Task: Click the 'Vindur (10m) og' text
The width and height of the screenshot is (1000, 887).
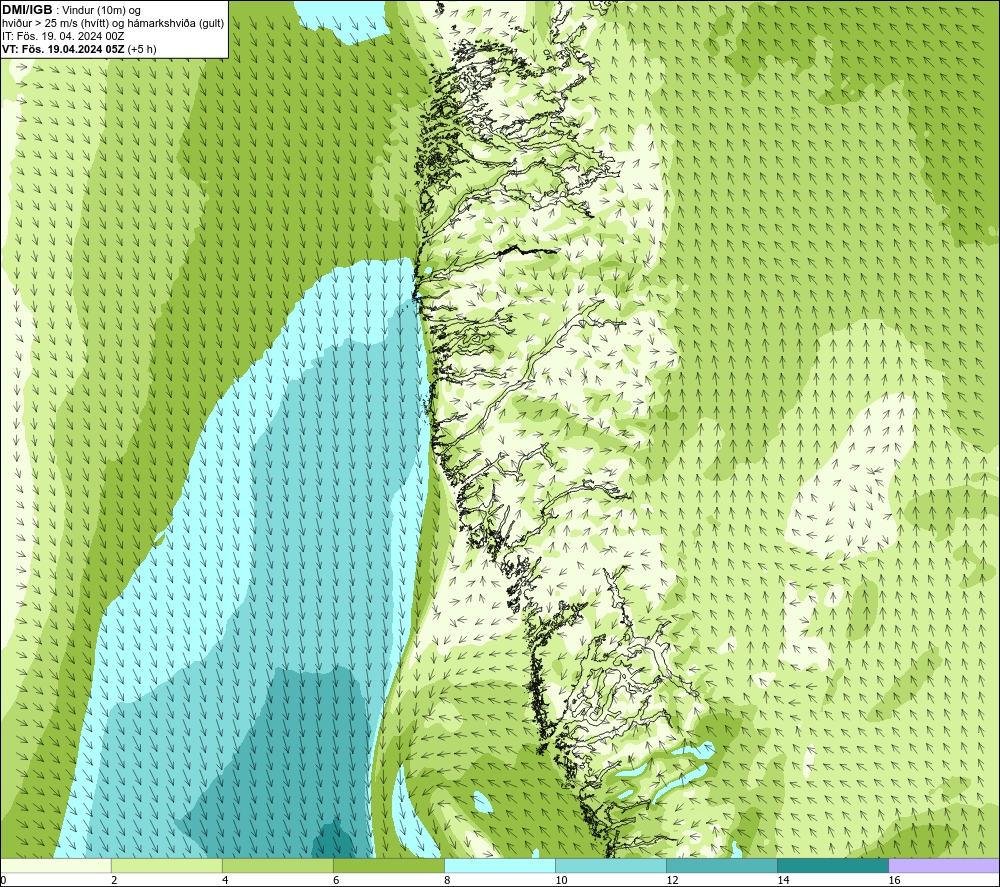Action: pyautogui.click(x=101, y=11)
